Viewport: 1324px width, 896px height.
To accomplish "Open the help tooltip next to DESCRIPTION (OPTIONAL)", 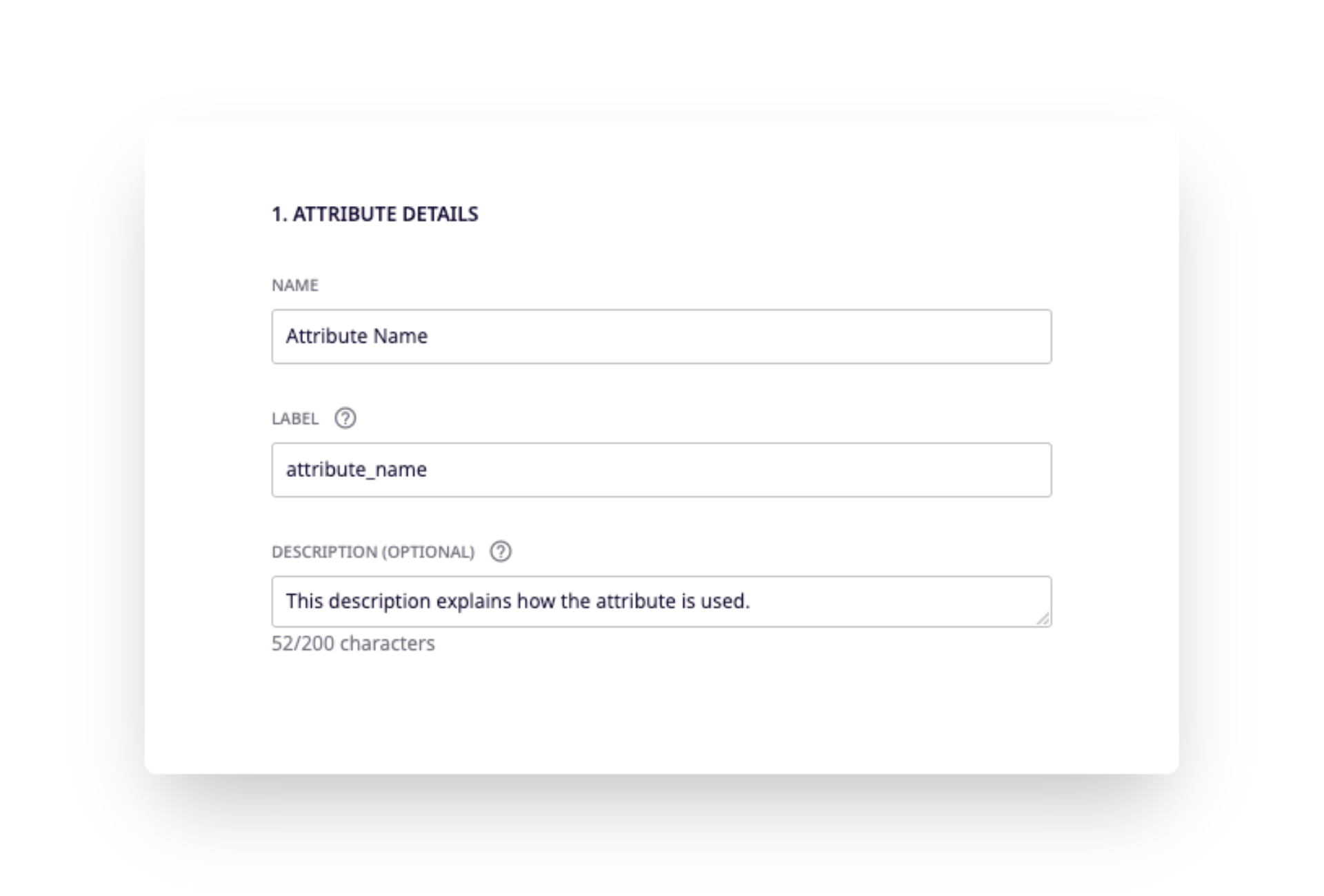I will pyautogui.click(x=501, y=551).
